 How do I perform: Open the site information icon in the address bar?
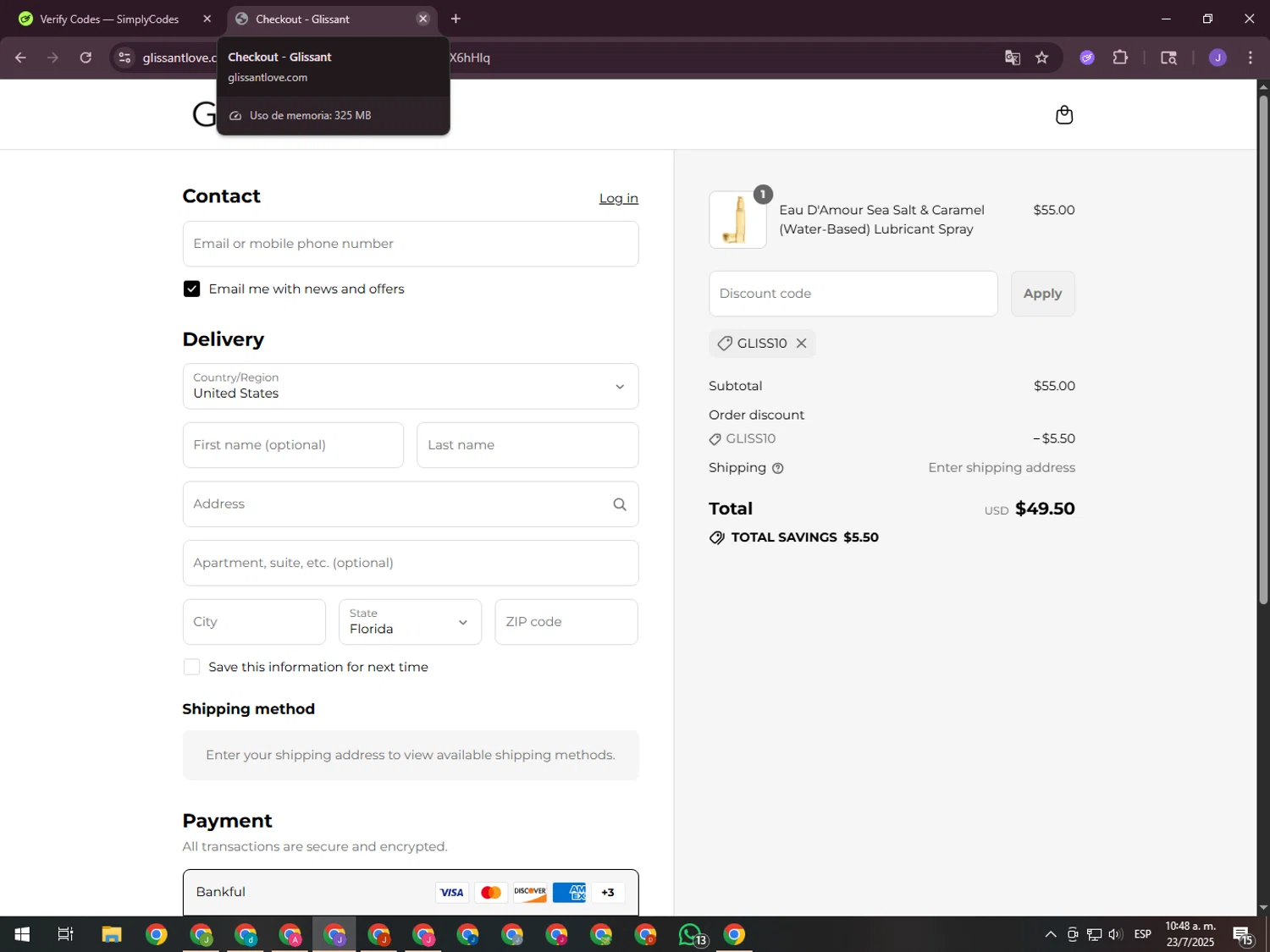tap(124, 58)
